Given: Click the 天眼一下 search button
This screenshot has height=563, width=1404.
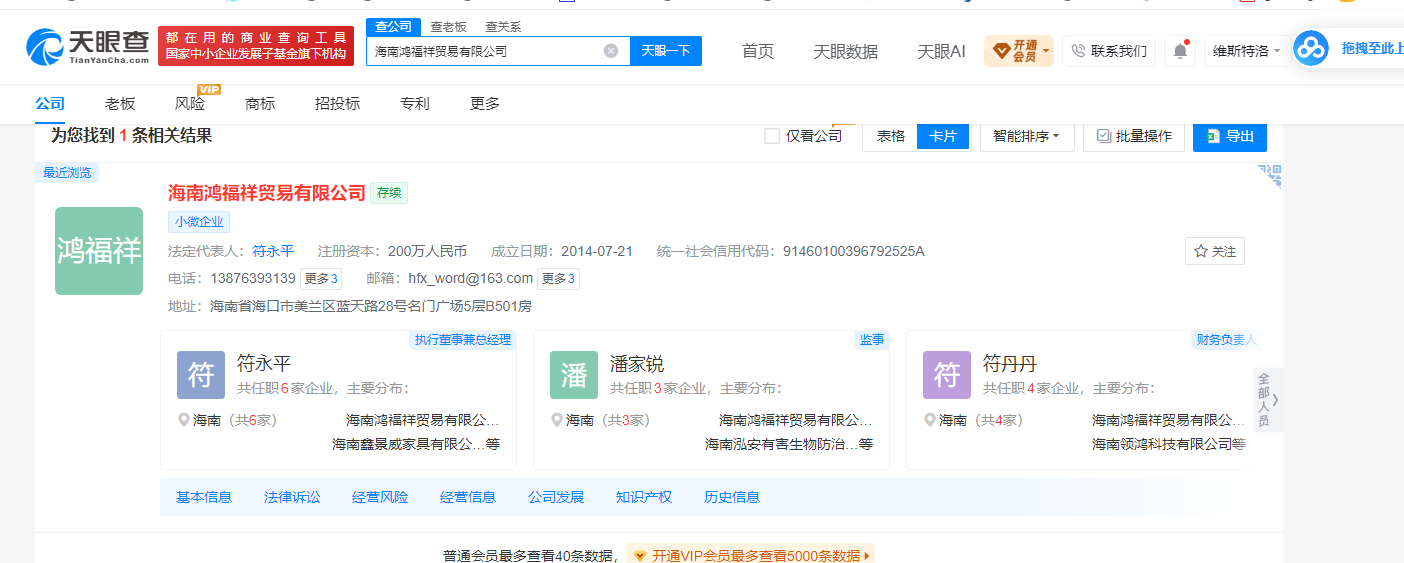Looking at the screenshot, I should click(x=666, y=51).
